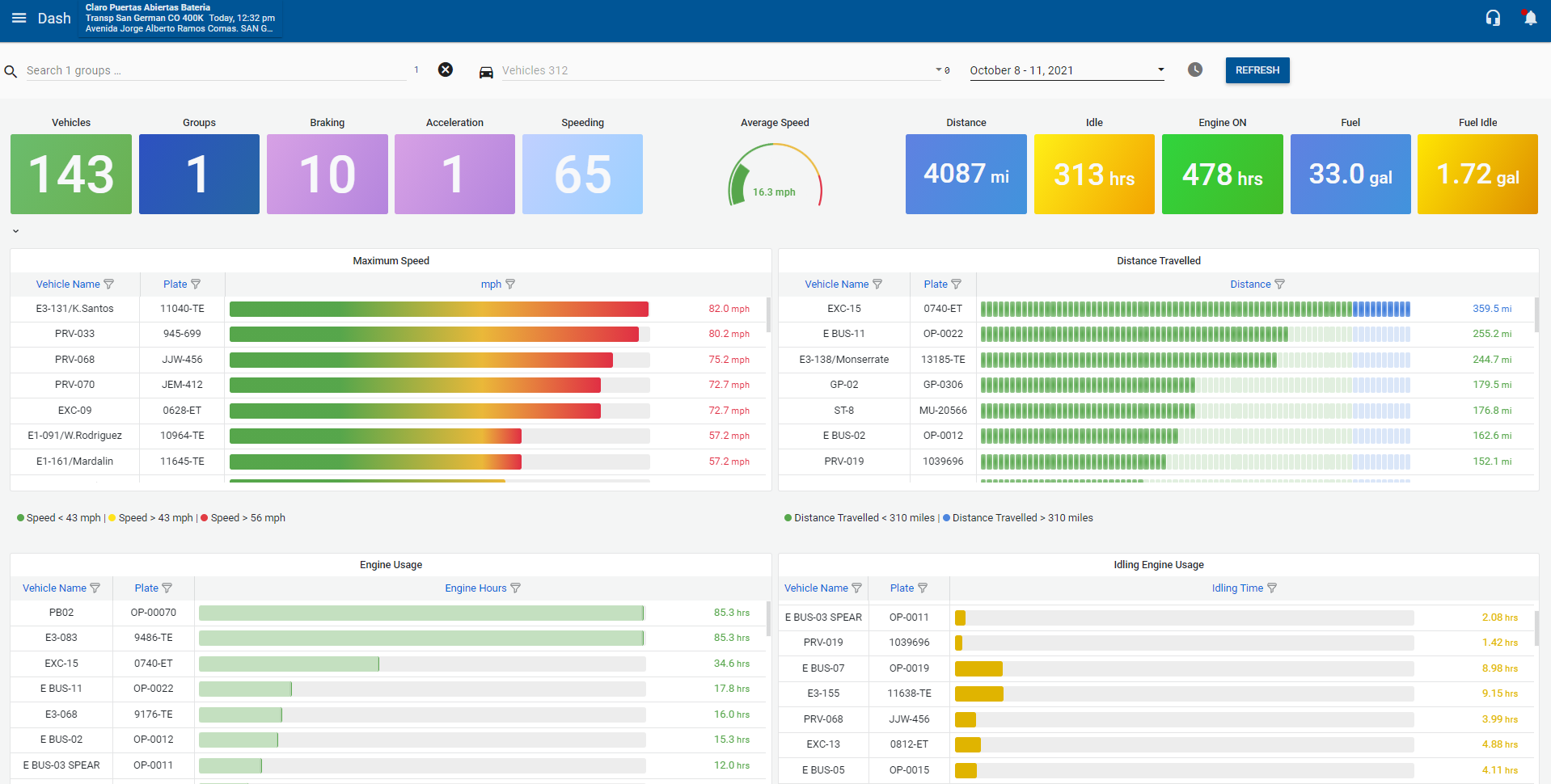
Task: Clear the group search using the X icon
Action: 445,70
